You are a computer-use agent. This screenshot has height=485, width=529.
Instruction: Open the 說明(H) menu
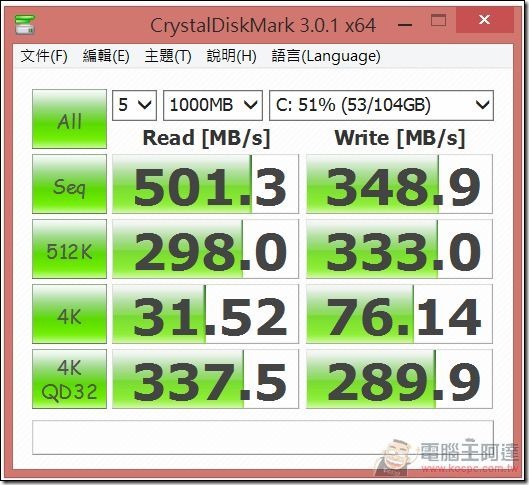pos(231,56)
